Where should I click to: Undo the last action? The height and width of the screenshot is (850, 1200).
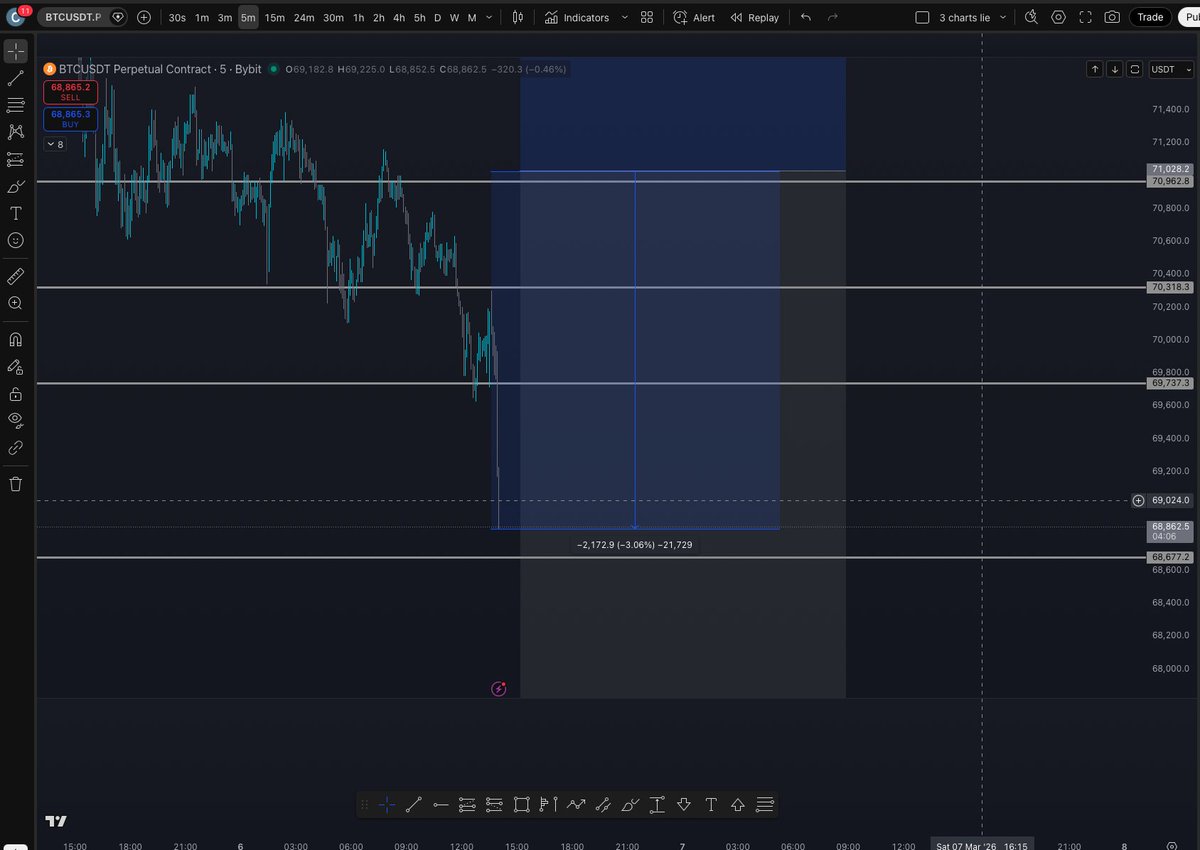(806, 17)
